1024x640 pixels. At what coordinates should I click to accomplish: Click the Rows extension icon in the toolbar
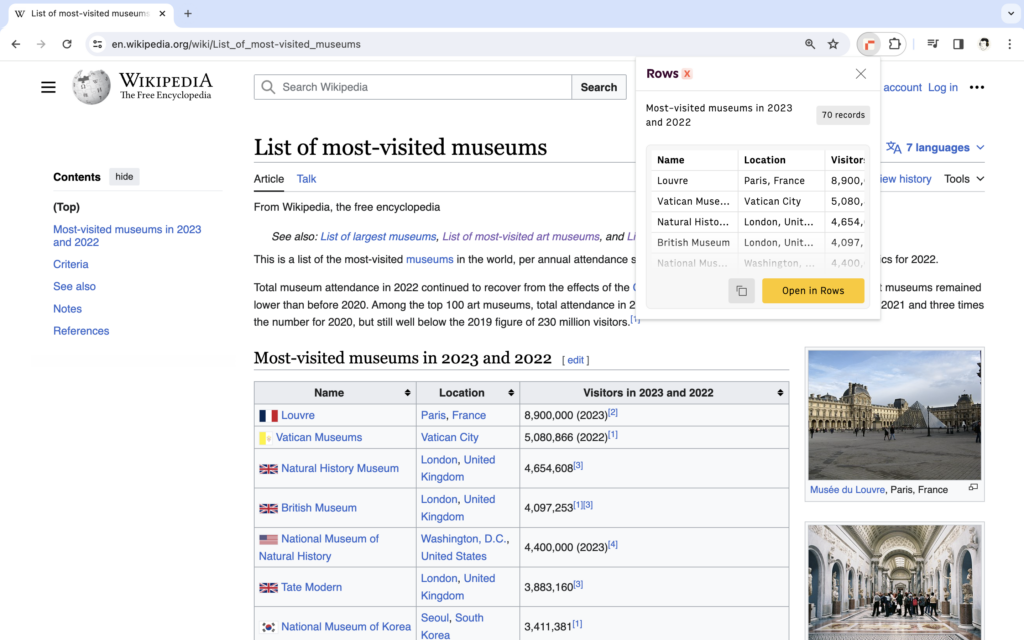[869, 44]
